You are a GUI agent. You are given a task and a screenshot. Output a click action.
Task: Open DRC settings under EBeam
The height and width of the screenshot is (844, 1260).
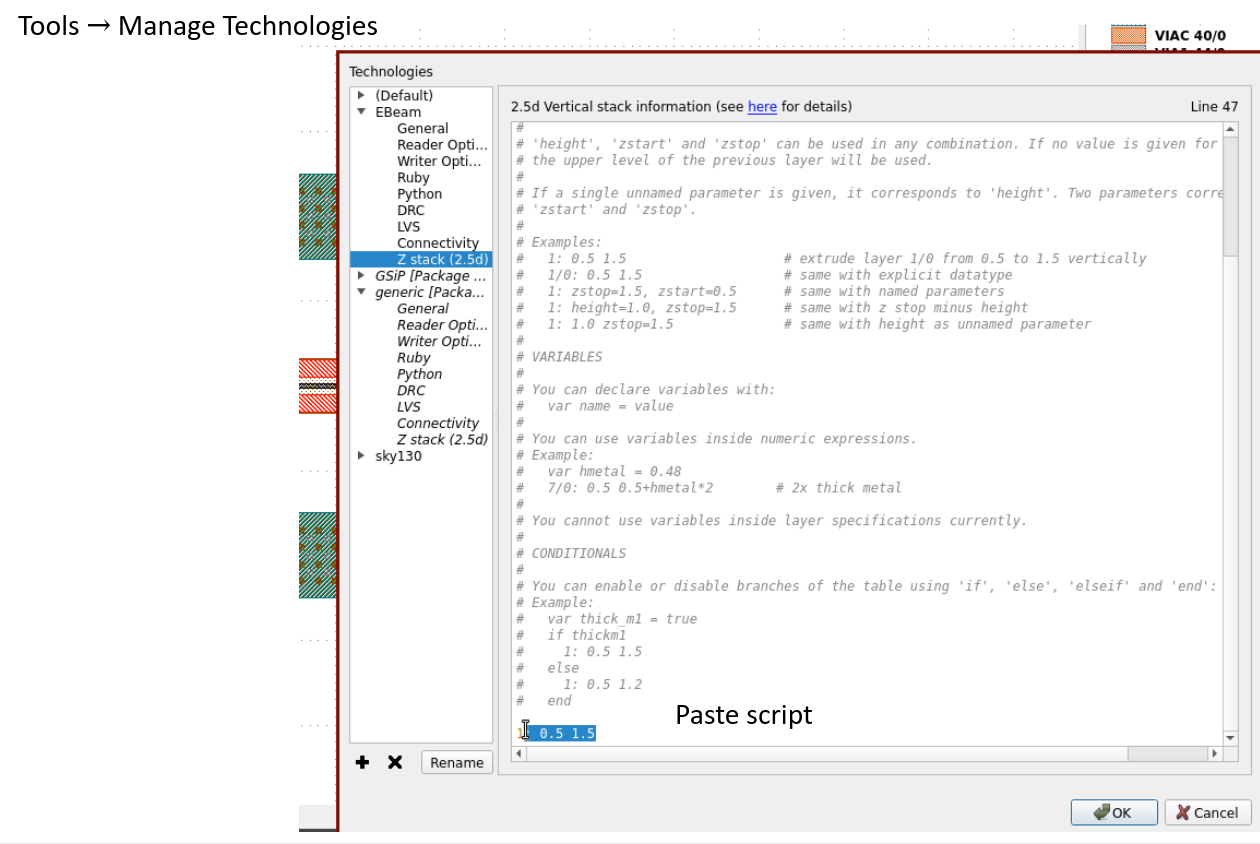[x=410, y=210]
